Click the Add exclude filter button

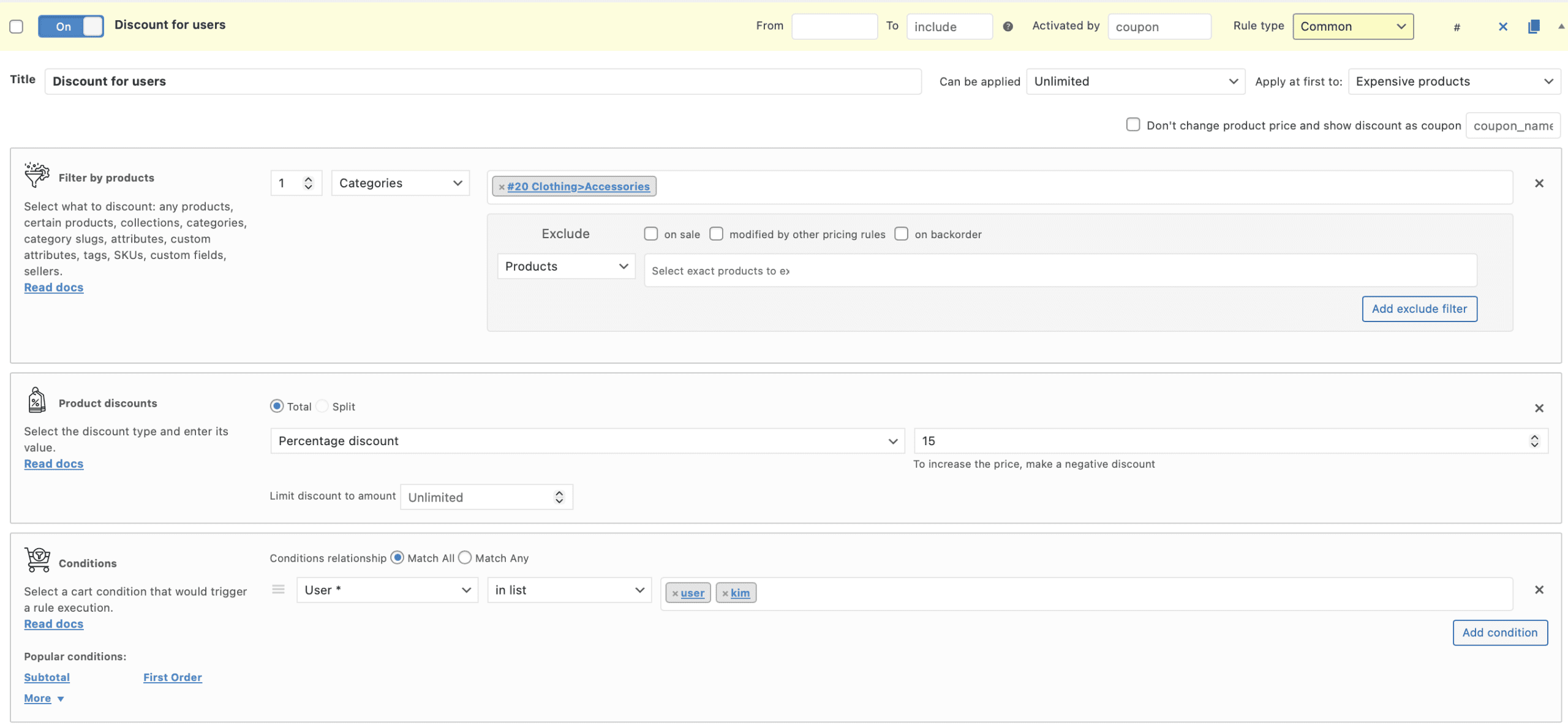click(x=1419, y=309)
